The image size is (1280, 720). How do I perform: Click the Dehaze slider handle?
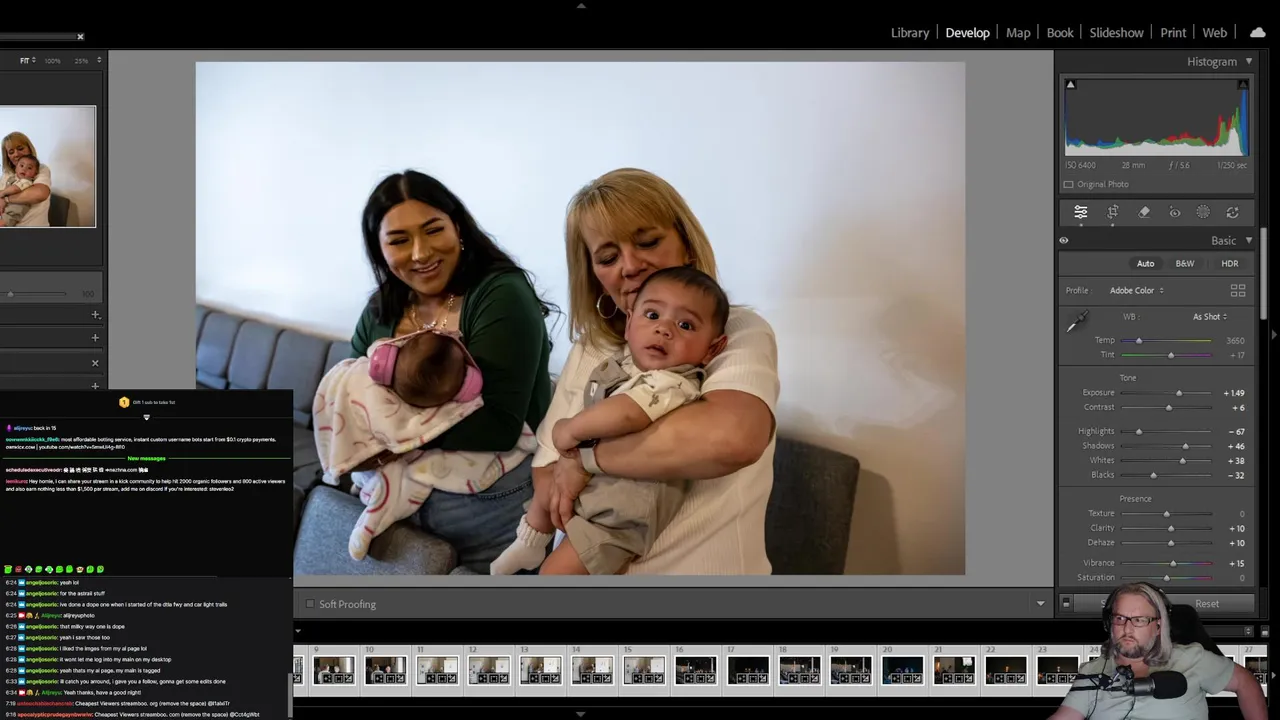point(1171,543)
